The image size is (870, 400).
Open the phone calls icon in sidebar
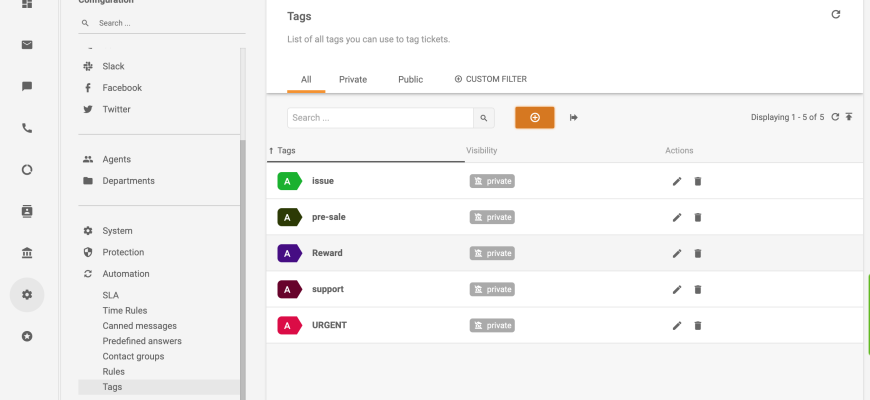[27, 128]
